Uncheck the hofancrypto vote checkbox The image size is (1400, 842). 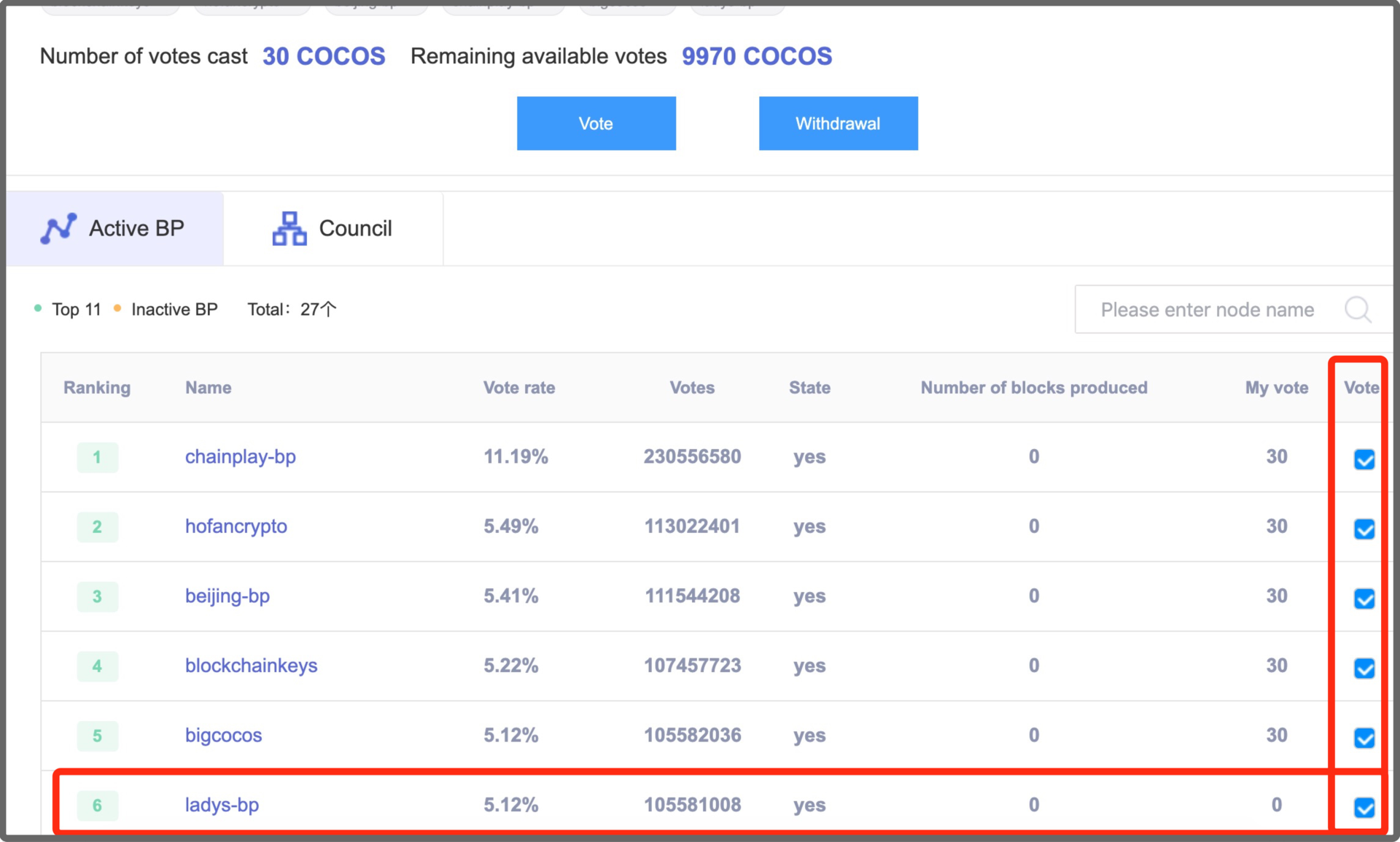tap(1364, 529)
